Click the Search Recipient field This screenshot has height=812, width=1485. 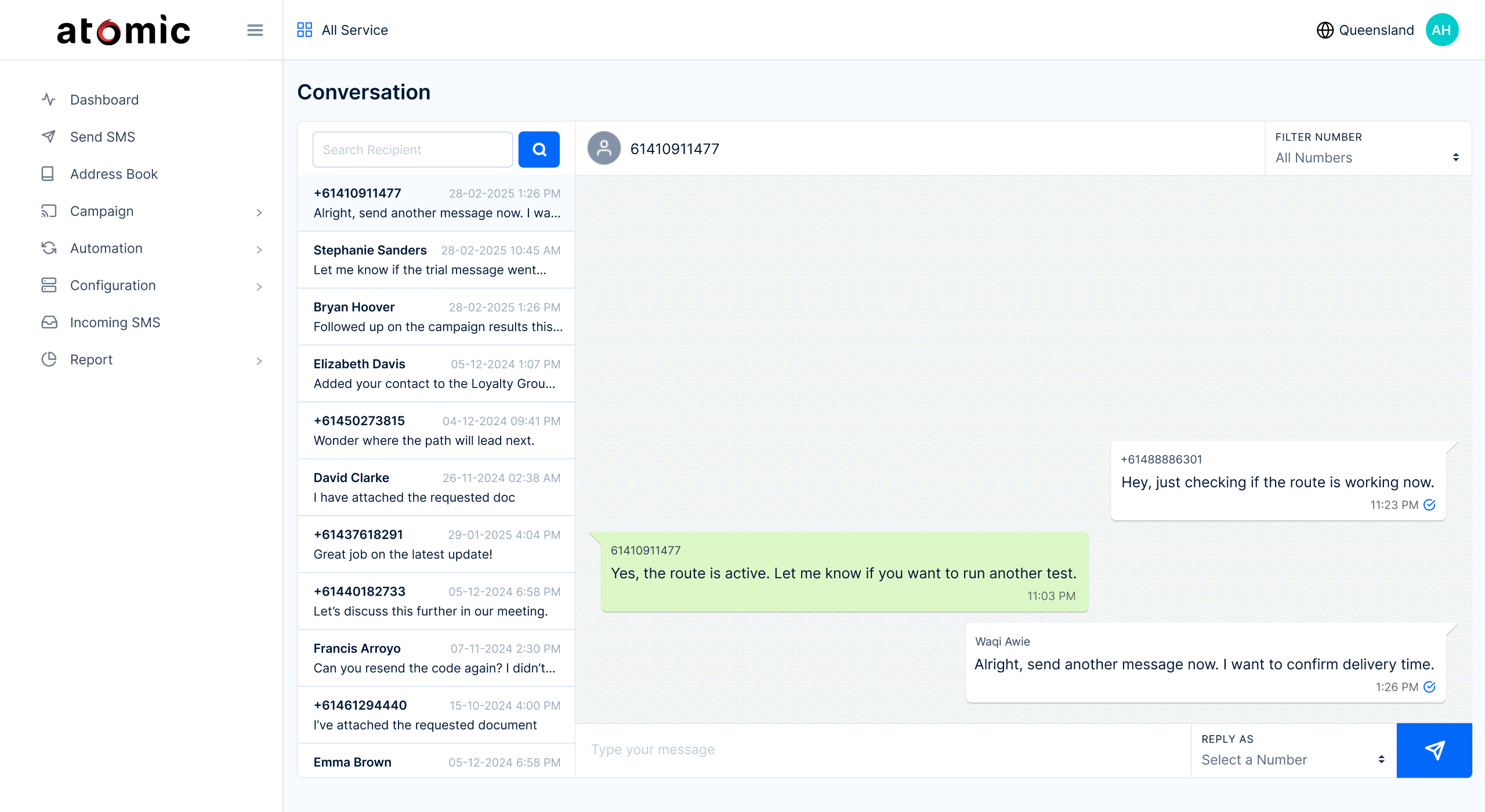[x=412, y=150]
